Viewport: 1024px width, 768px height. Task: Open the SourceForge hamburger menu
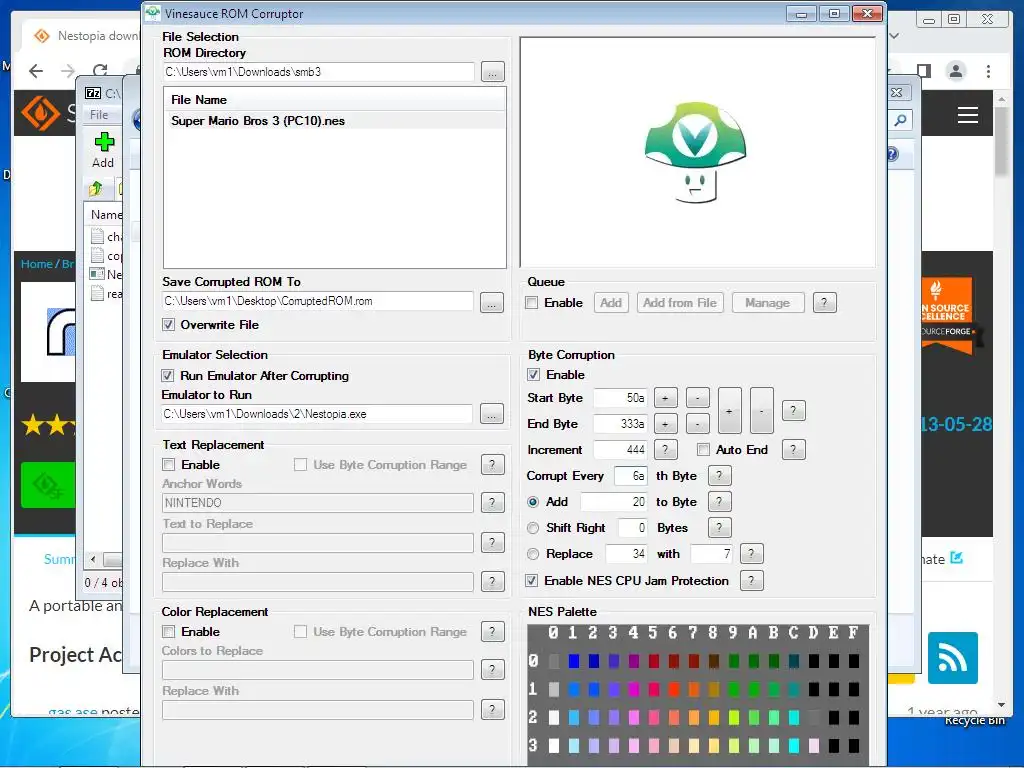(x=968, y=115)
